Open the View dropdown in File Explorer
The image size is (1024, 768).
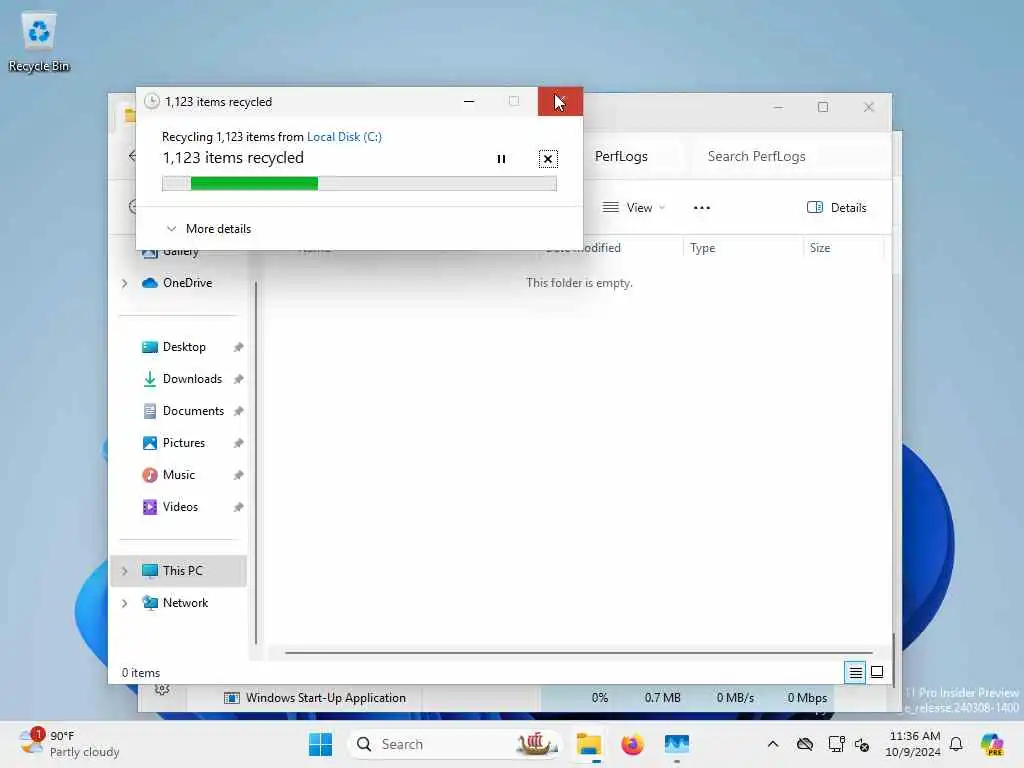pos(633,208)
